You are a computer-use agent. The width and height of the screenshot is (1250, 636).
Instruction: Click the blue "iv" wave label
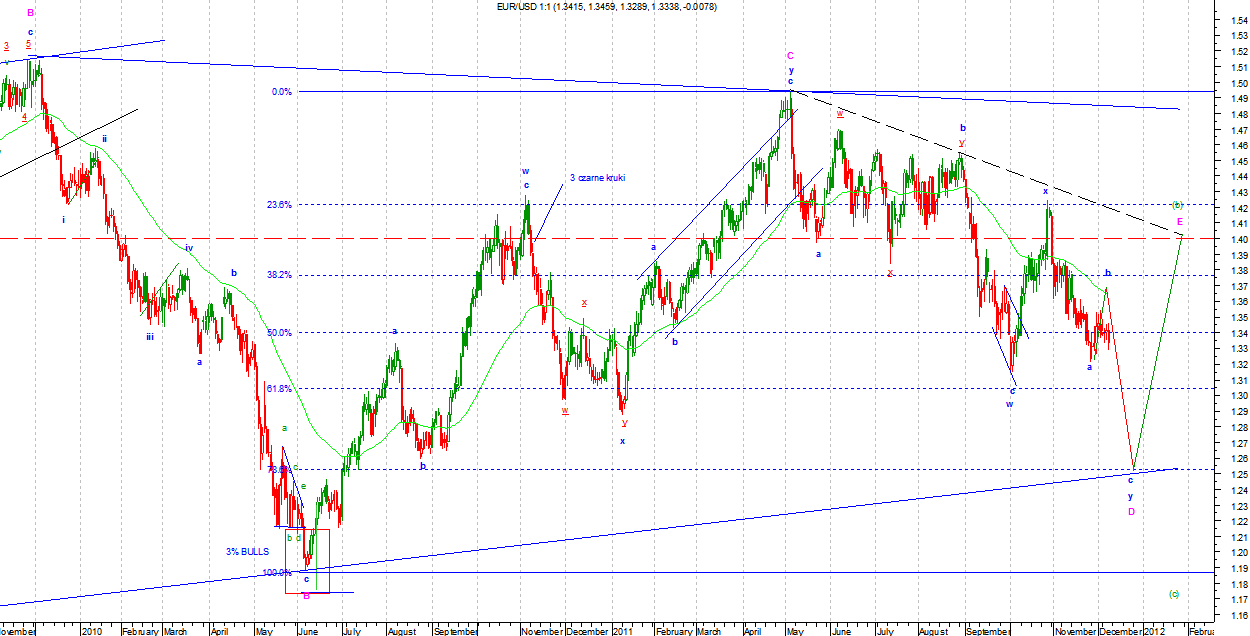click(188, 247)
